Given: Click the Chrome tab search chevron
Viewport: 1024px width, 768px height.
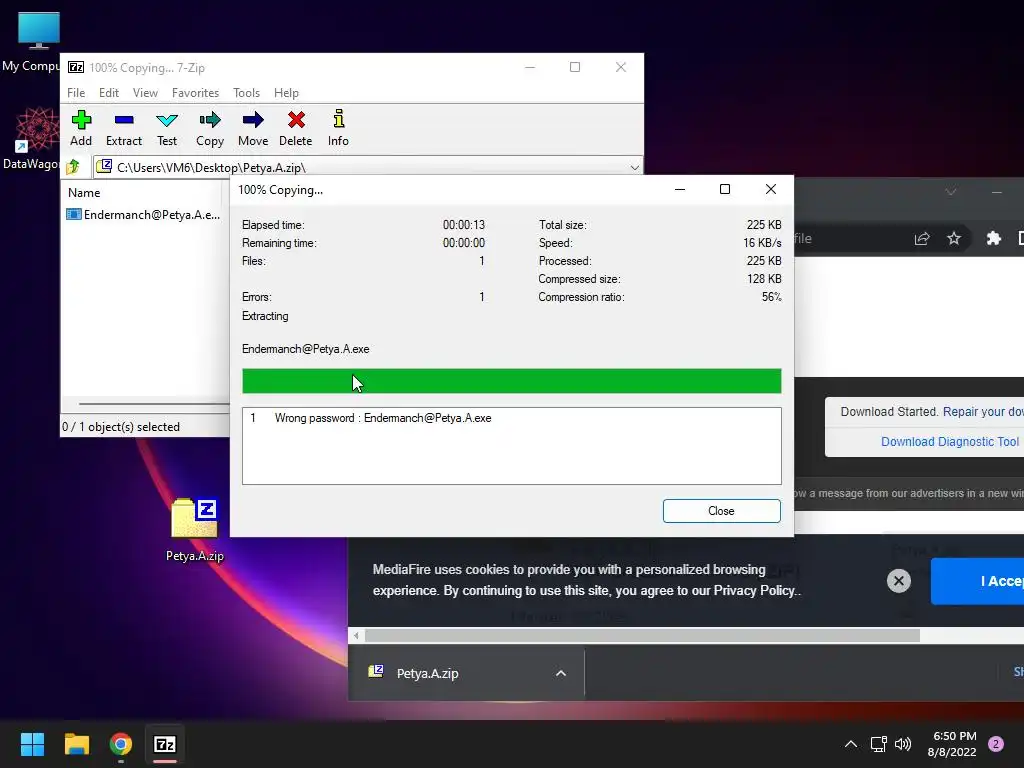Looking at the screenshot, I should tap(951, 191).
